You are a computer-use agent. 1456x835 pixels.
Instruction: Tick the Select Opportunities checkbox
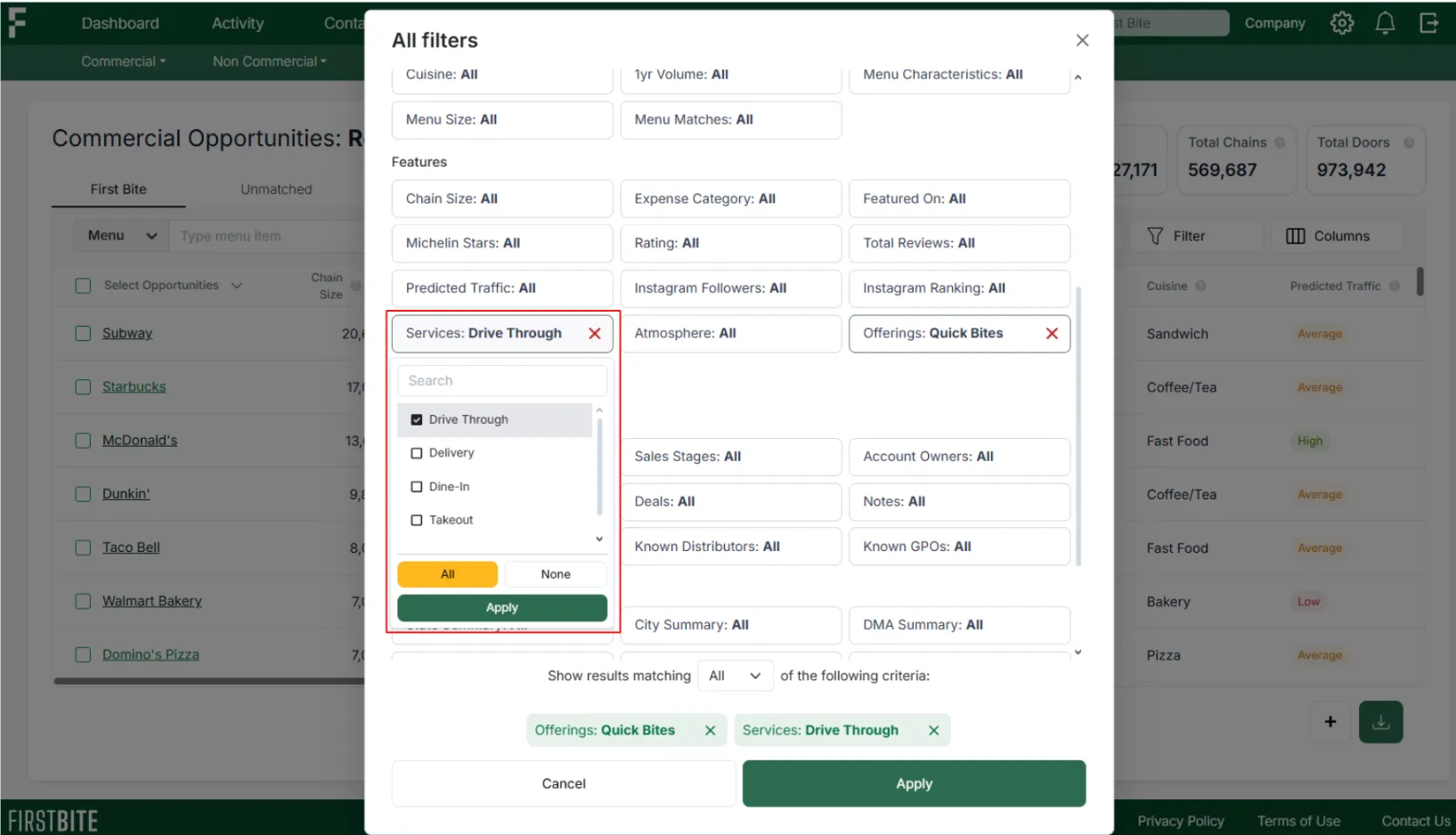click(x=83, y=286)
